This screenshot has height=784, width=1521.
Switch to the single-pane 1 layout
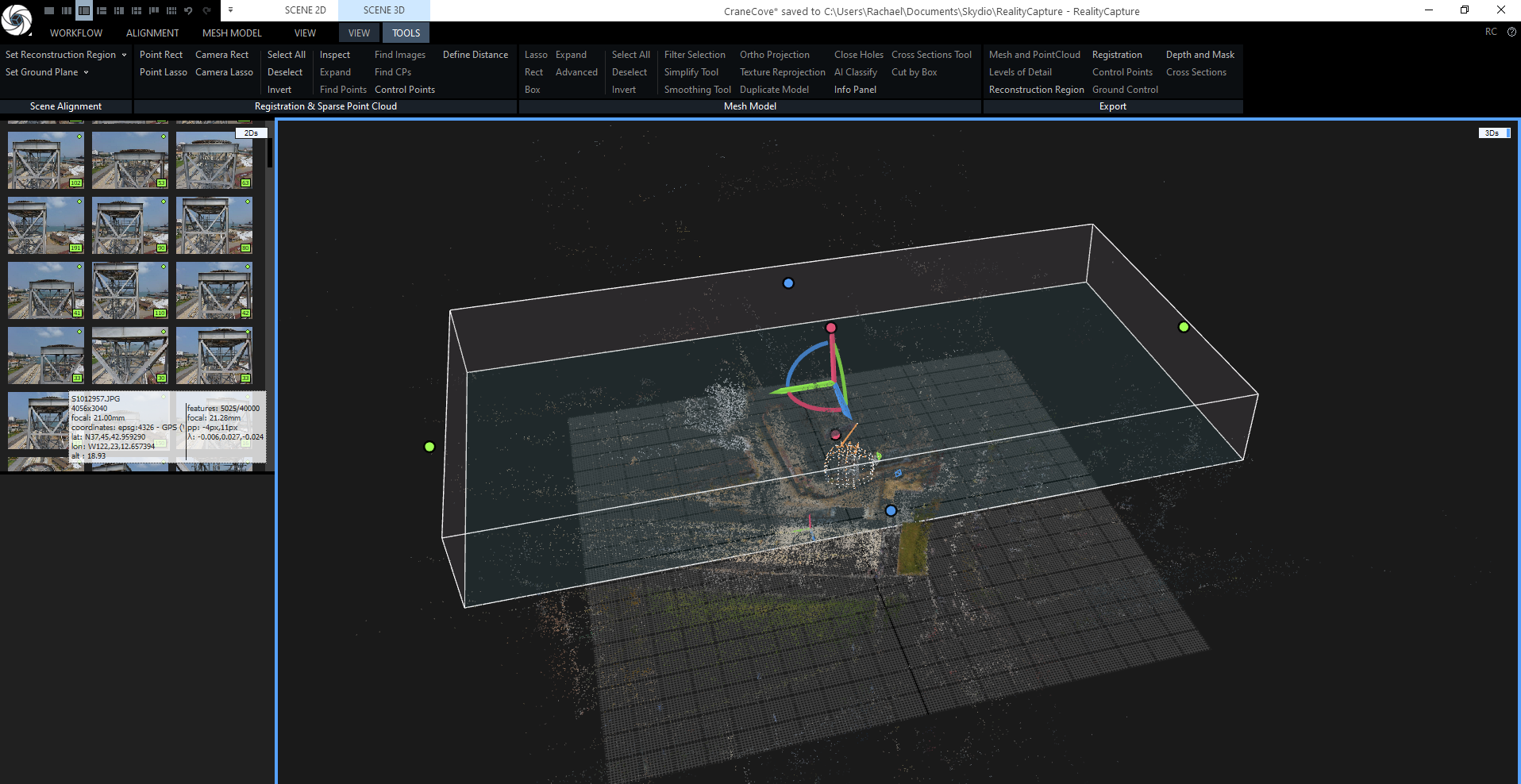49,10
